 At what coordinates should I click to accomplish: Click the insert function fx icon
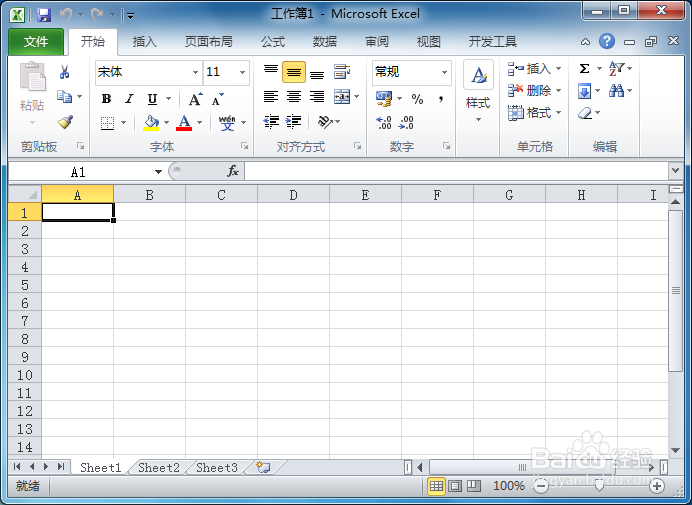point(233,171)
